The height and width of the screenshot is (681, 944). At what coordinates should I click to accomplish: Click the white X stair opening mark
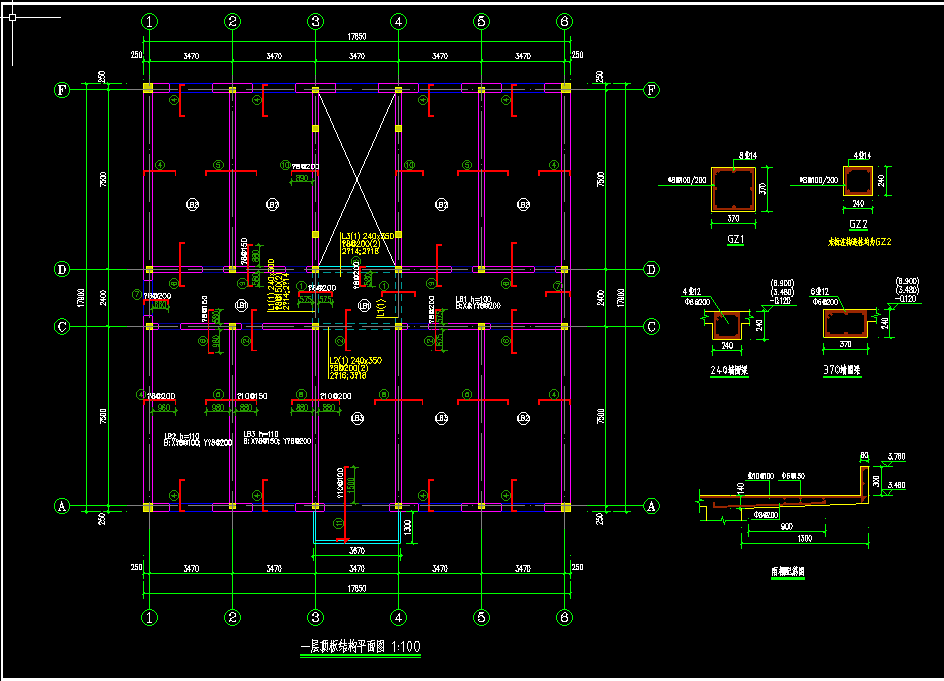pyautogui.click(x=357, y=179)
